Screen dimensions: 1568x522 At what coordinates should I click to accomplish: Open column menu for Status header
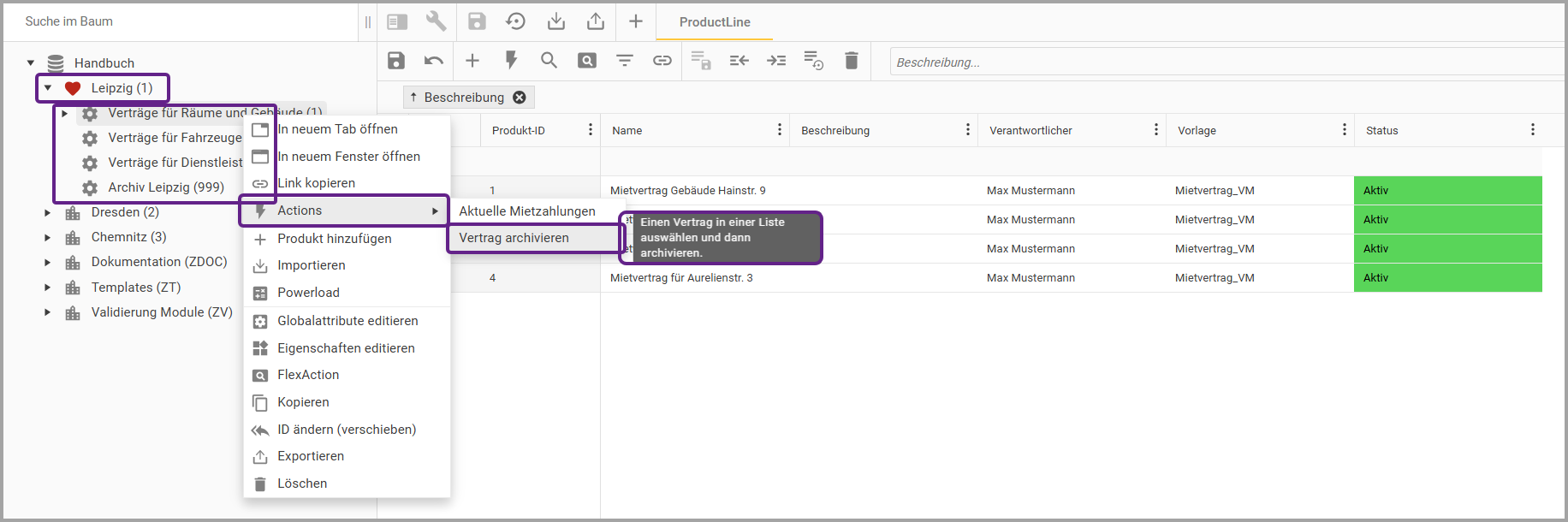click(x=1532, y=130)
